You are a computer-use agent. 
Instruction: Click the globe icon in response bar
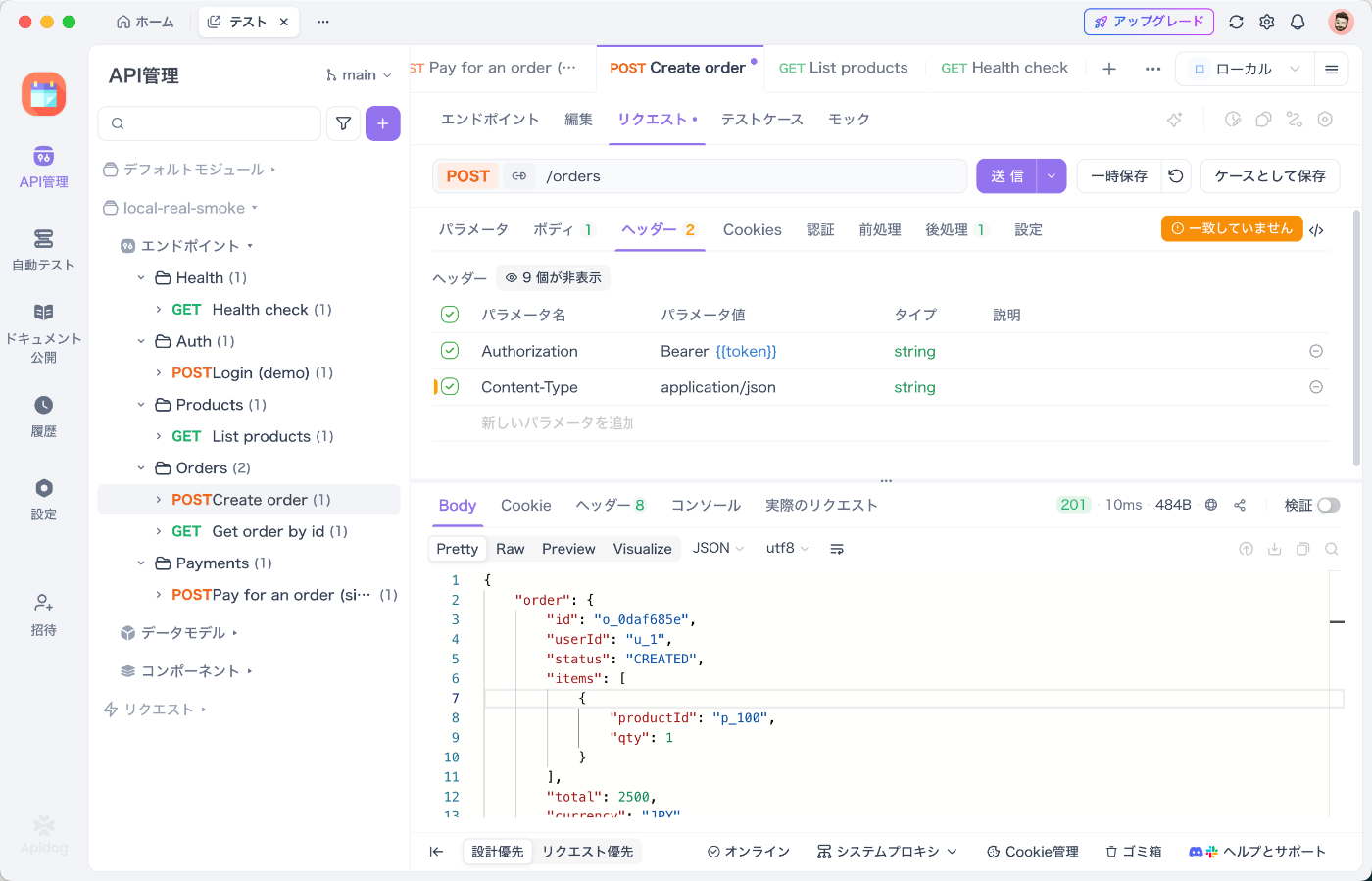pos(1211,505)
